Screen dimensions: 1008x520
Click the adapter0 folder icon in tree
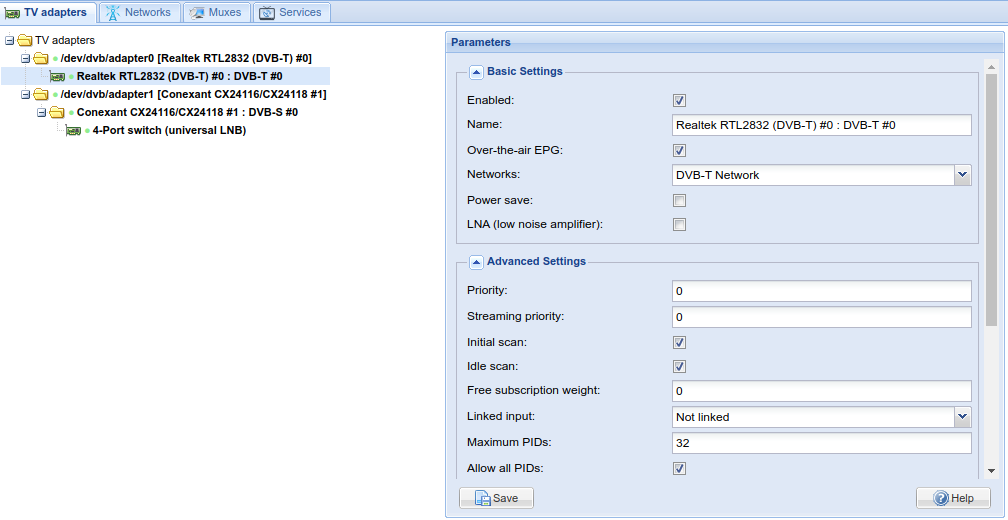(x=41, y=59)
